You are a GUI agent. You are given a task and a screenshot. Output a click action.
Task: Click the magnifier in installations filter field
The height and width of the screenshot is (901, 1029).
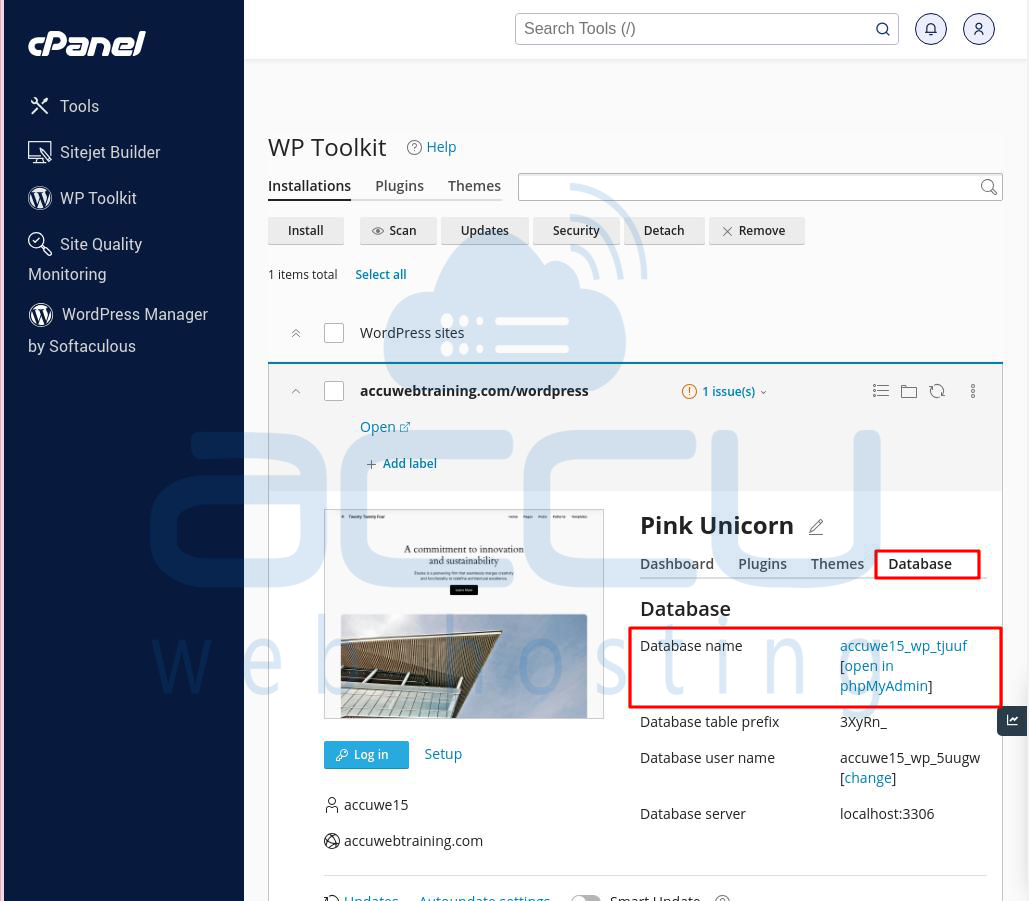pyautogui.click(x=988, y=187)
